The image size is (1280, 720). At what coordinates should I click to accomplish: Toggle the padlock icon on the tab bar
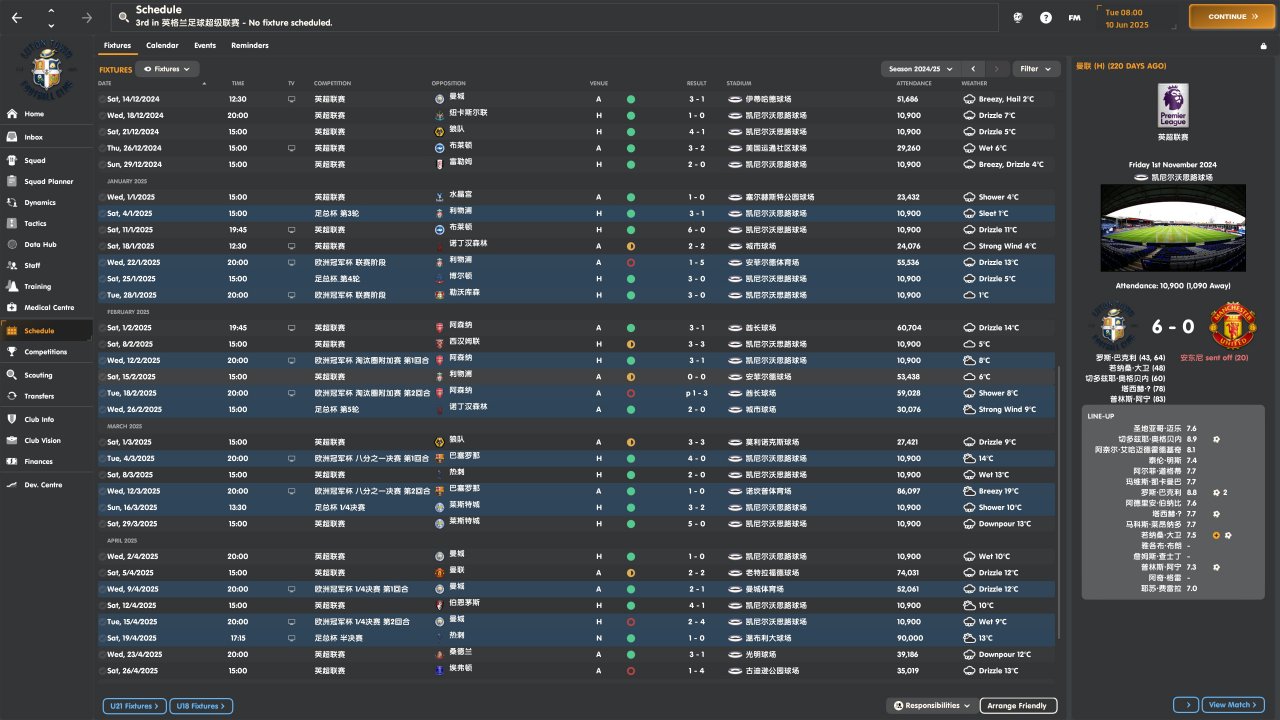(x=1263, y=46)
